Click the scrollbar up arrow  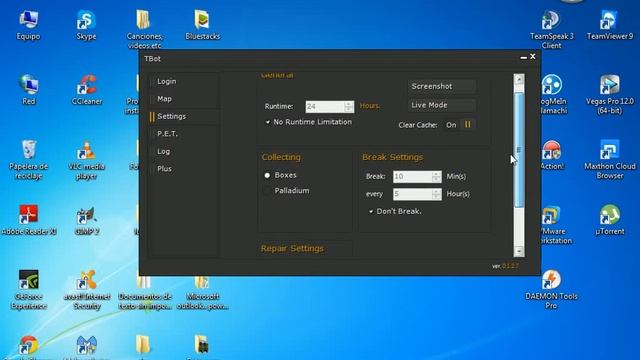[519, 79]
